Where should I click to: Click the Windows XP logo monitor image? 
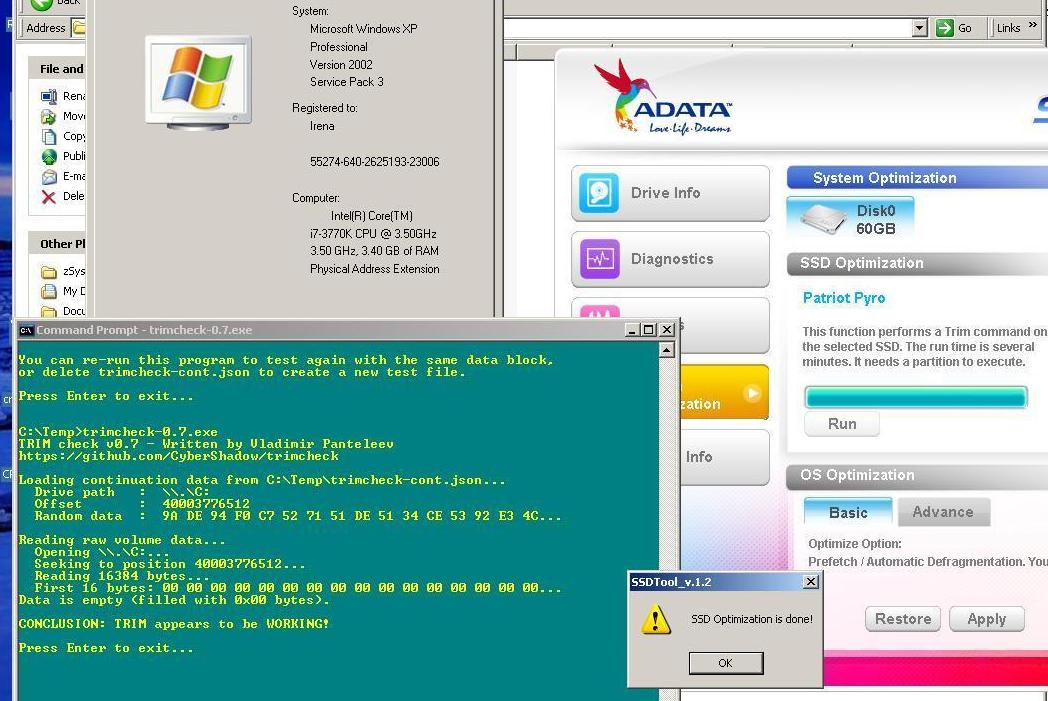tap(199, 84)
